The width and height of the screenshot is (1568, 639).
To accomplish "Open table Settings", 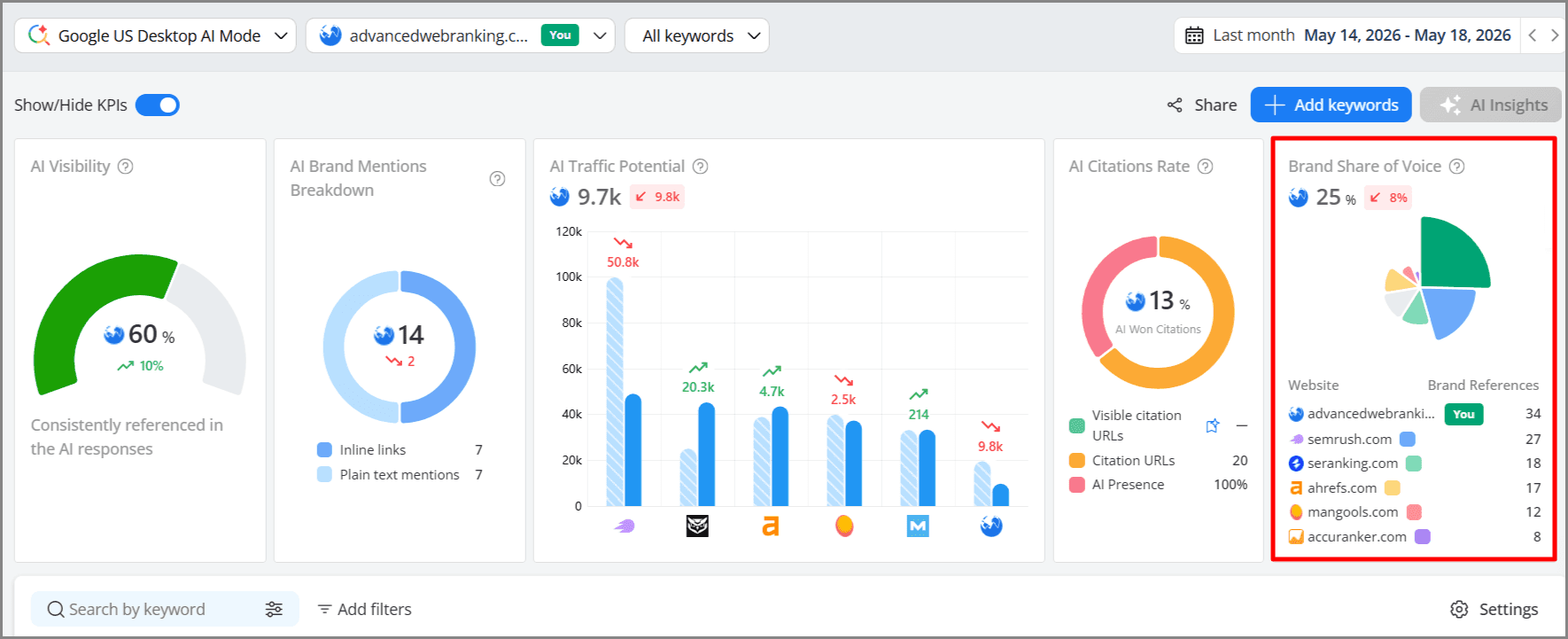I will tap(1494, 610).
